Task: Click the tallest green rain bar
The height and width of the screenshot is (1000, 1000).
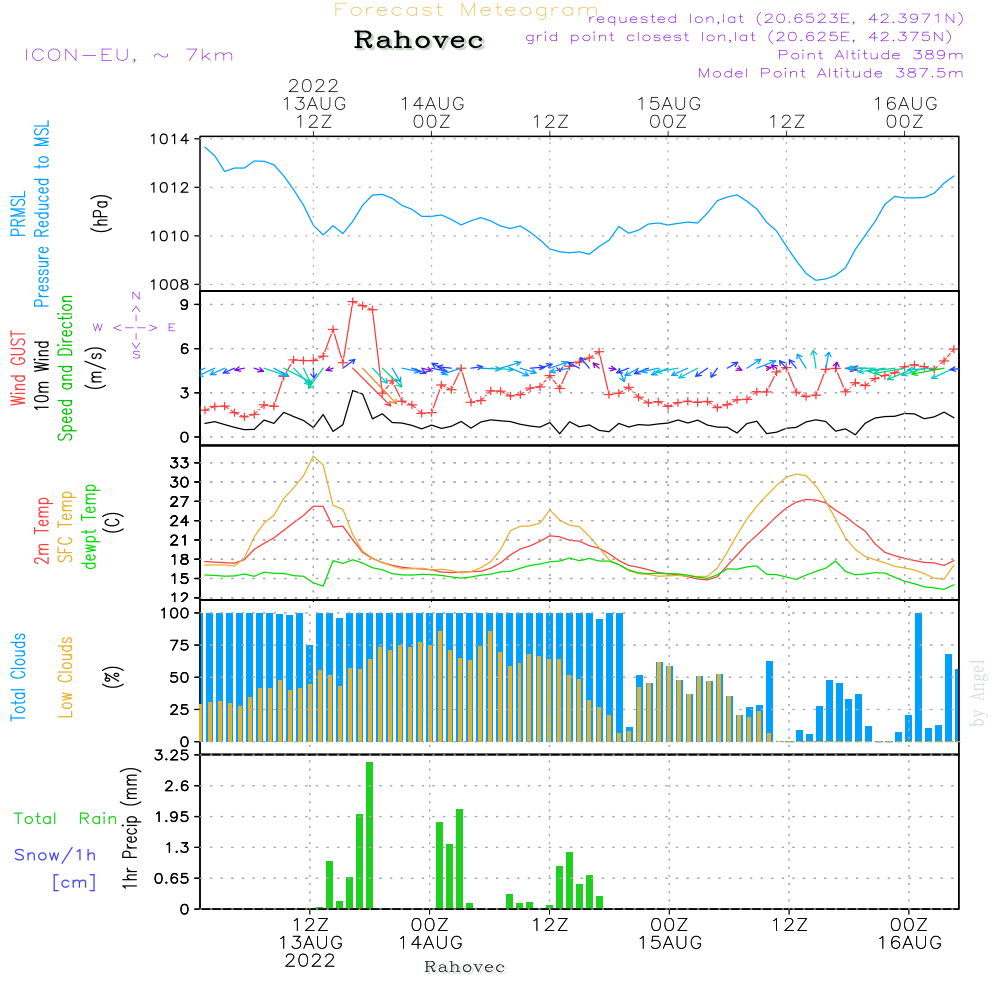Action: click(369, 835)
